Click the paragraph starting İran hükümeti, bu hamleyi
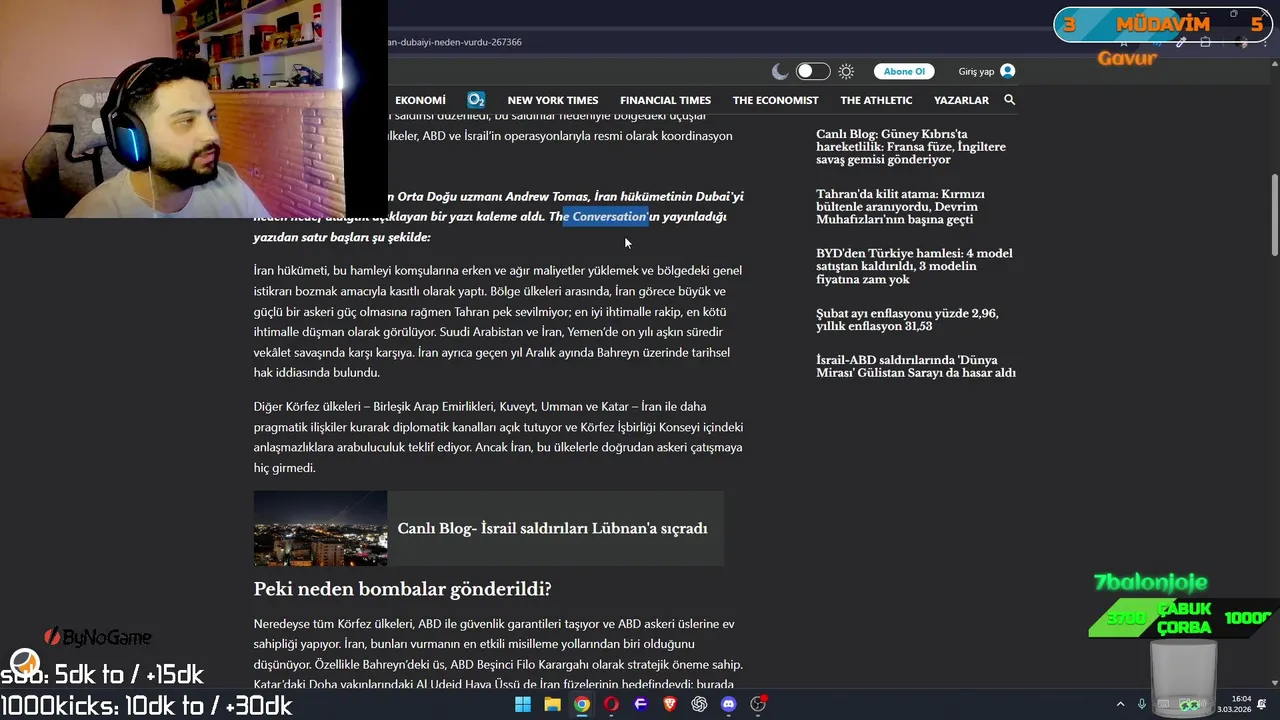Image resolution: width=1280 pixels, height=720 pixels. coord(498,321)
